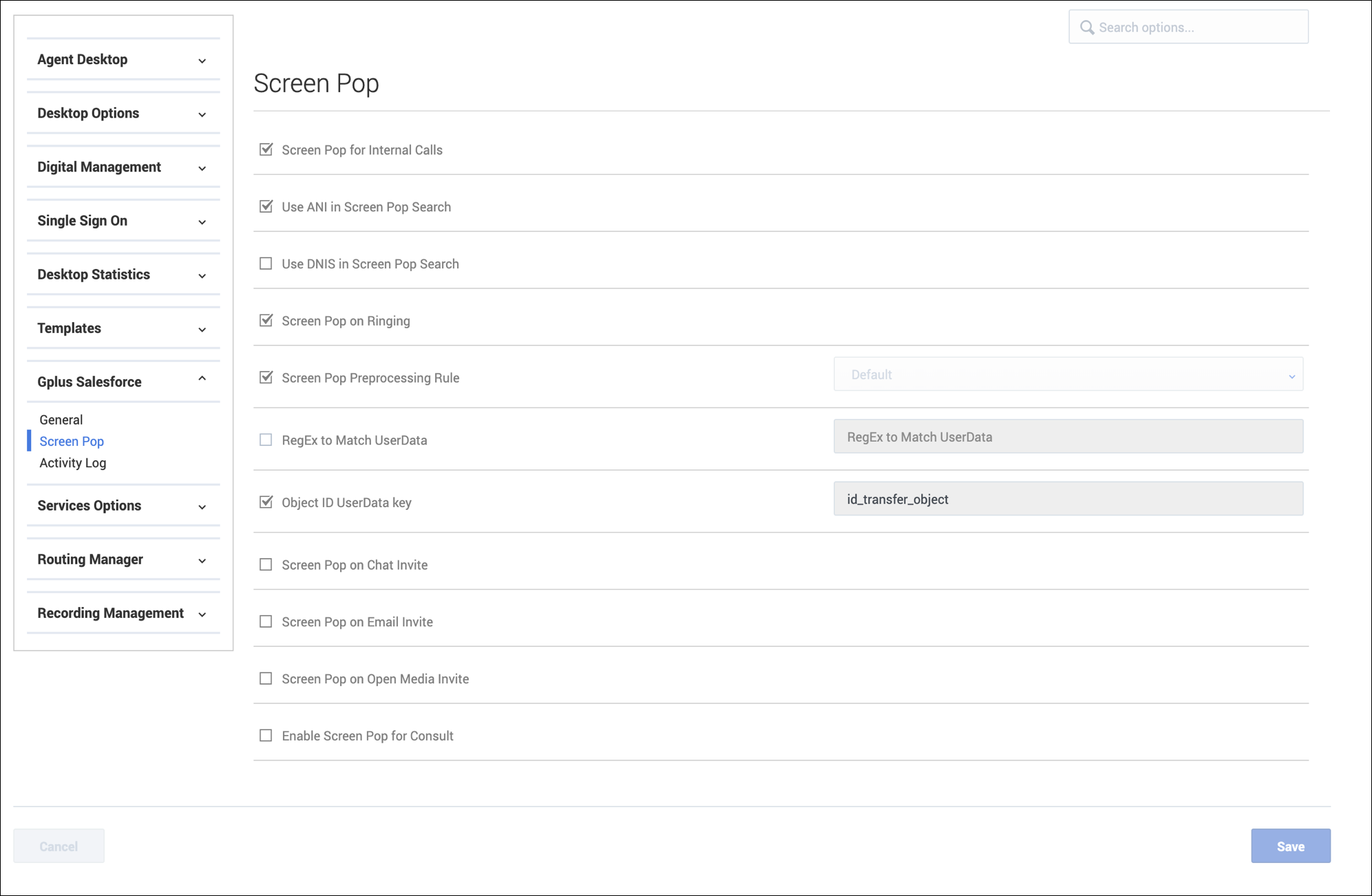The height and width of the screenshot is (896, 1372).
Task: Select Activity Log in sidebar
Action: (x=73, y=463)
